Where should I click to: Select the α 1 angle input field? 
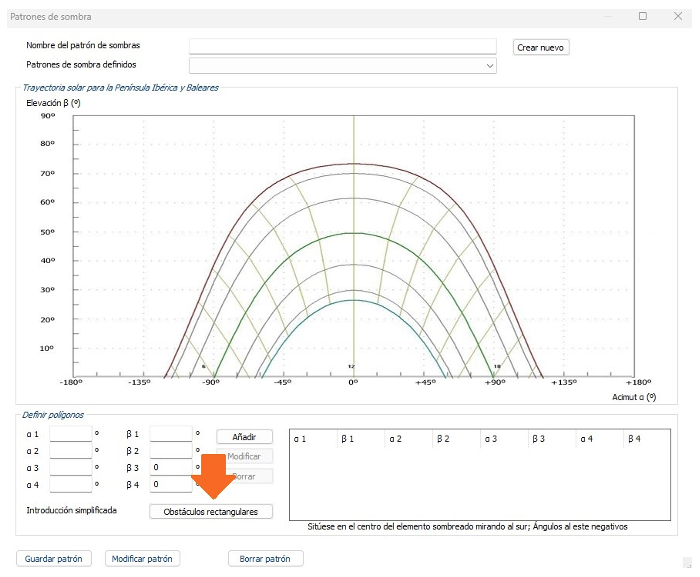70,435
